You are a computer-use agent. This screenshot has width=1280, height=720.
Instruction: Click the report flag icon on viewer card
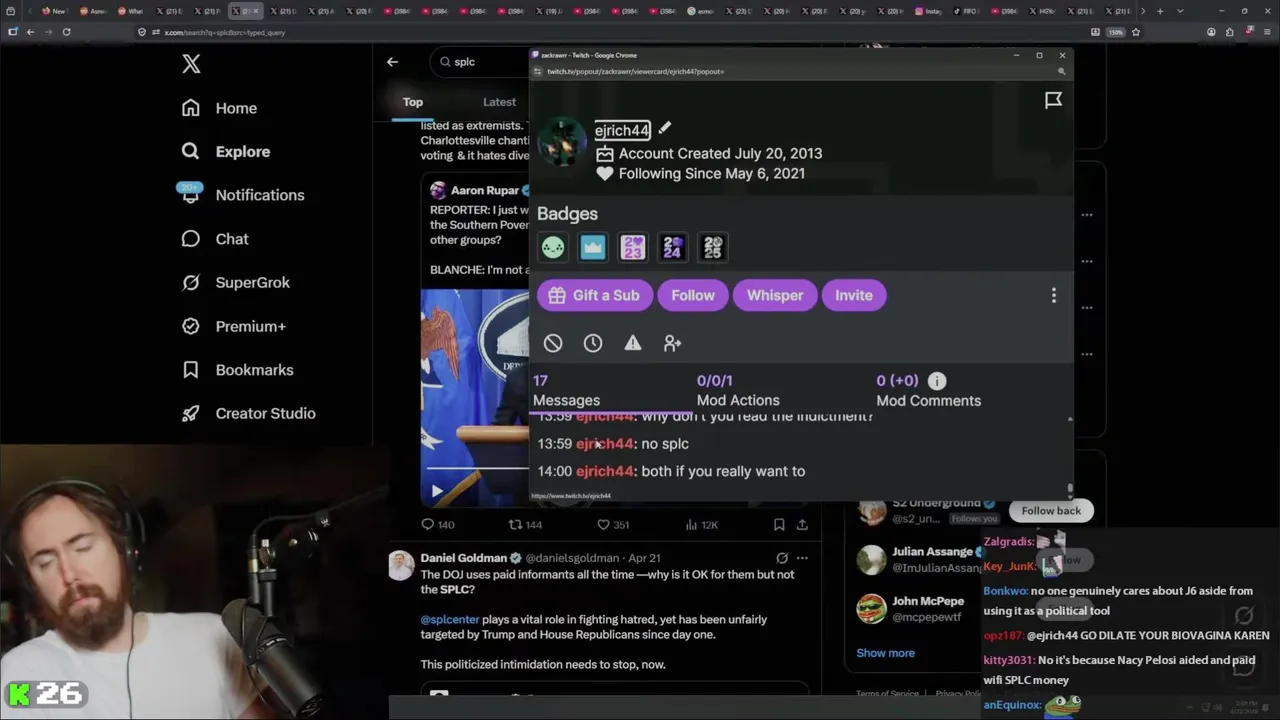[x=1053, y=100]
